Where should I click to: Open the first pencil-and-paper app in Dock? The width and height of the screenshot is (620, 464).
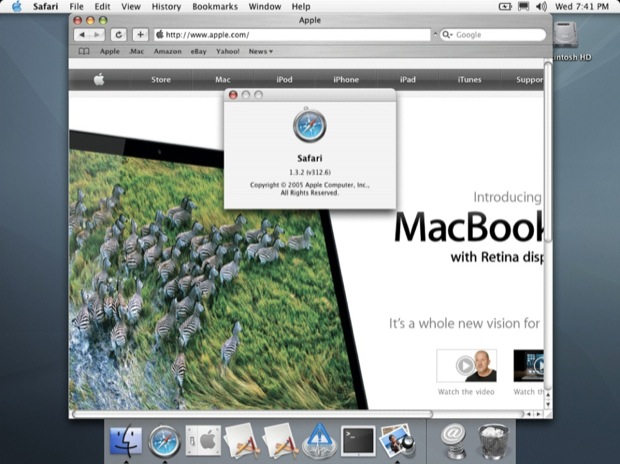[242, 440]
